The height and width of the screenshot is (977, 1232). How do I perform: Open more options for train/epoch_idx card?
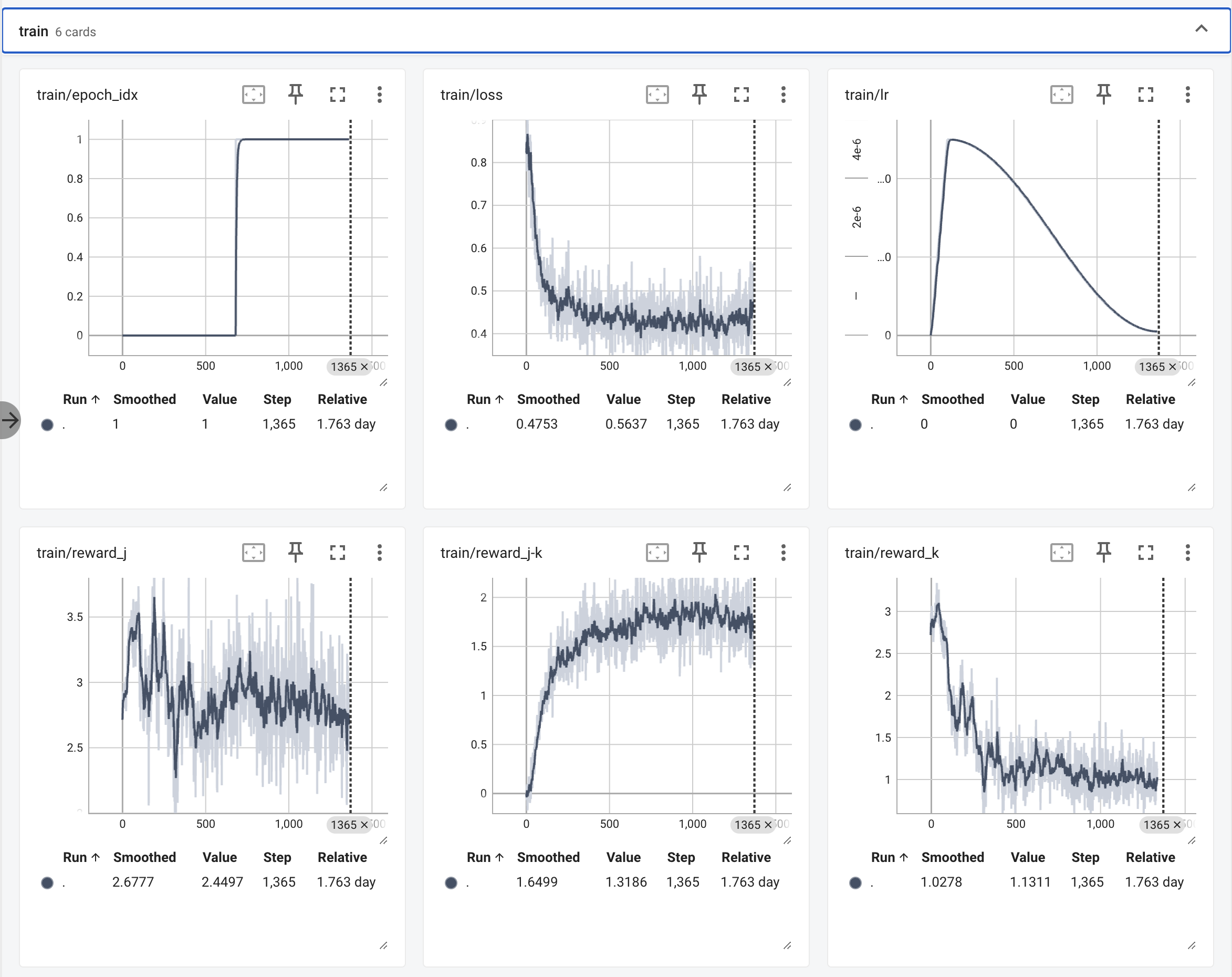tap(380, 95)
